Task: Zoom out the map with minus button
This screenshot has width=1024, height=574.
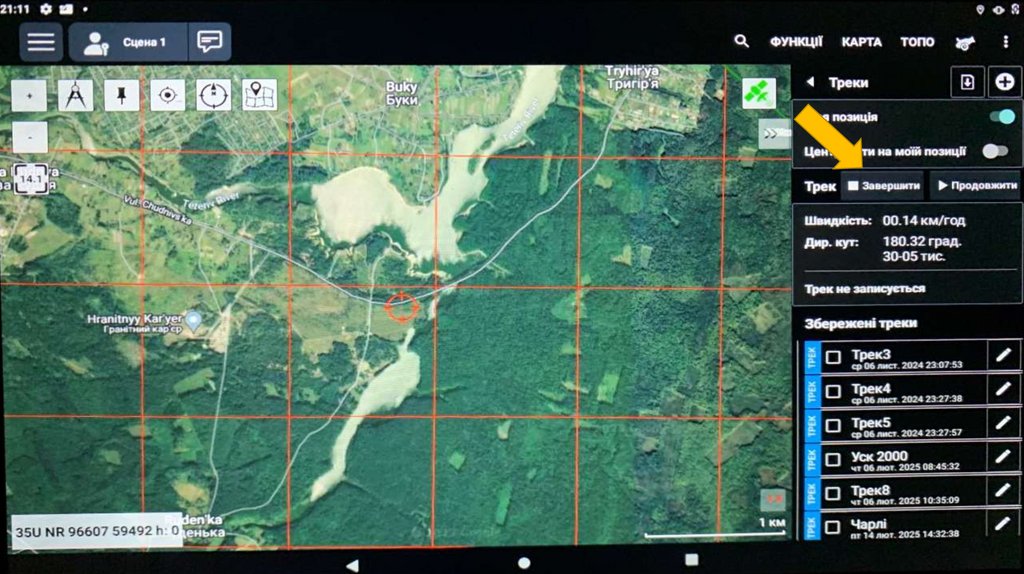Action: tap(29, 138)
